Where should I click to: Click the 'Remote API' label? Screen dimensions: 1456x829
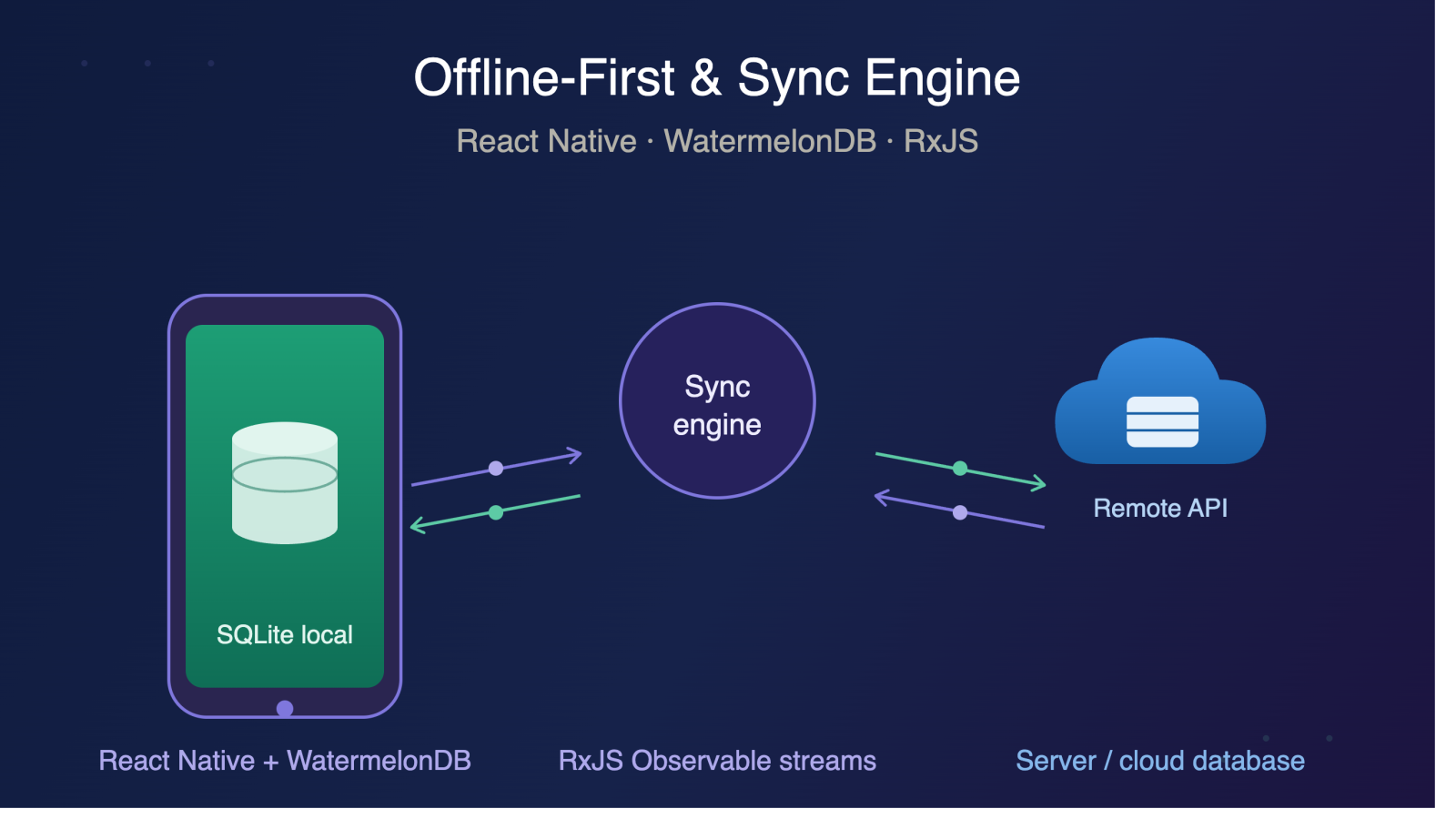1160,508
